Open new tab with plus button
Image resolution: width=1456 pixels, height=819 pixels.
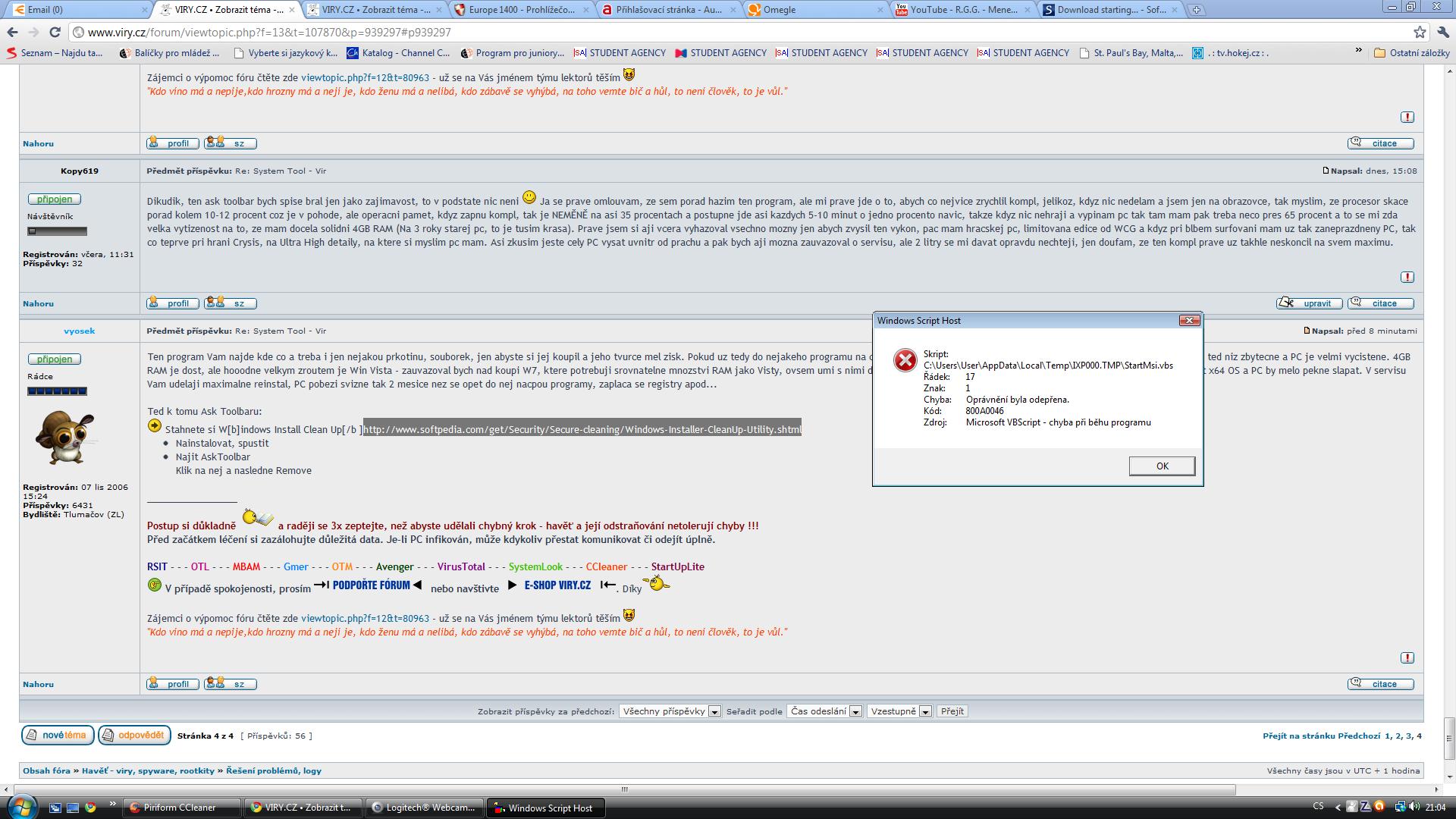(x=1196, y=10)
